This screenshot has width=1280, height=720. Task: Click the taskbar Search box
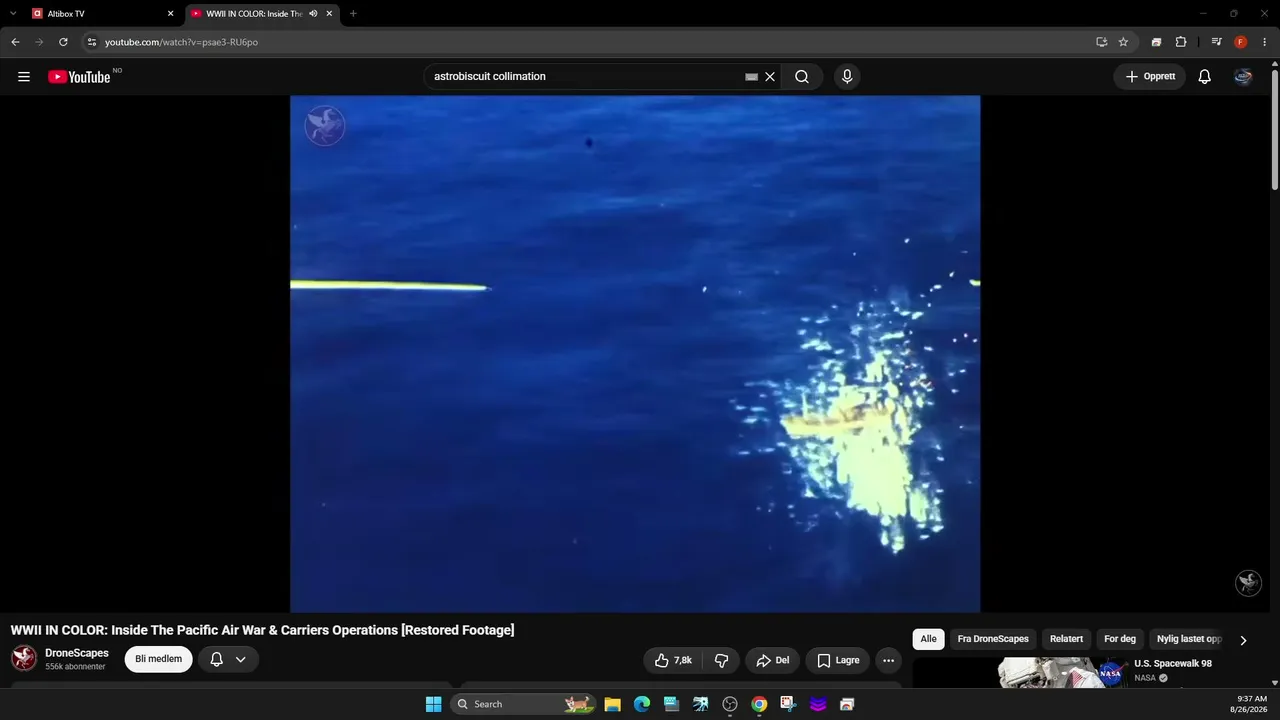[x=523, y=704]
